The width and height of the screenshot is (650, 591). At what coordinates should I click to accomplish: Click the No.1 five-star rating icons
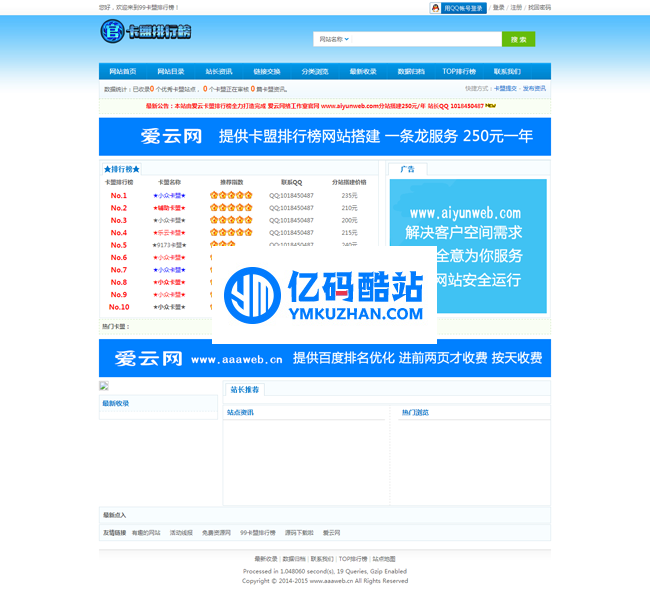231,195
